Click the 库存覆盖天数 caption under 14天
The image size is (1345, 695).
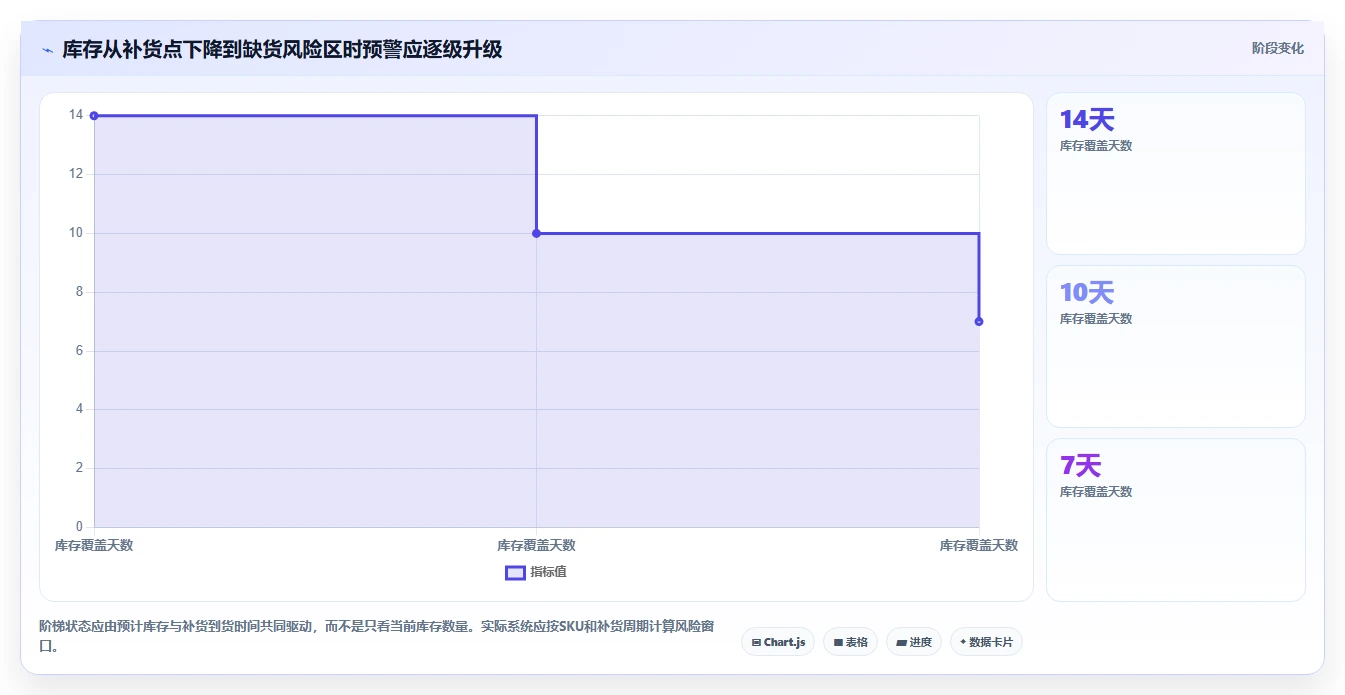1096,146
